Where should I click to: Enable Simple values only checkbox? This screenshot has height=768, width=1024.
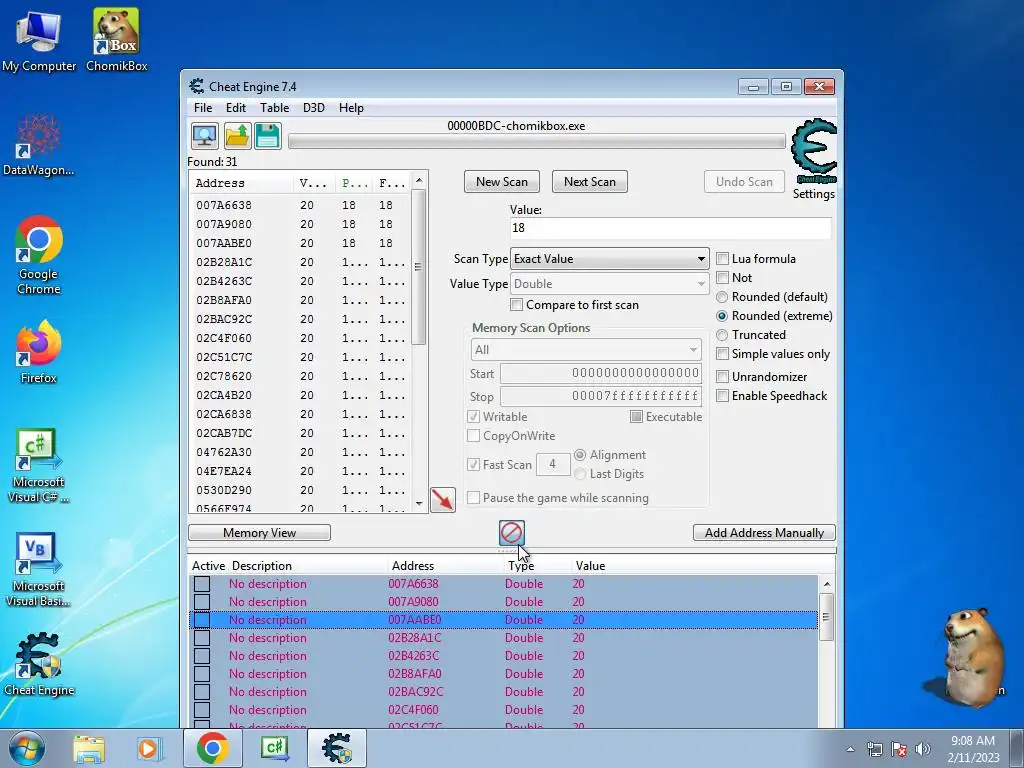pyautogui.click(x=722, y=354)
